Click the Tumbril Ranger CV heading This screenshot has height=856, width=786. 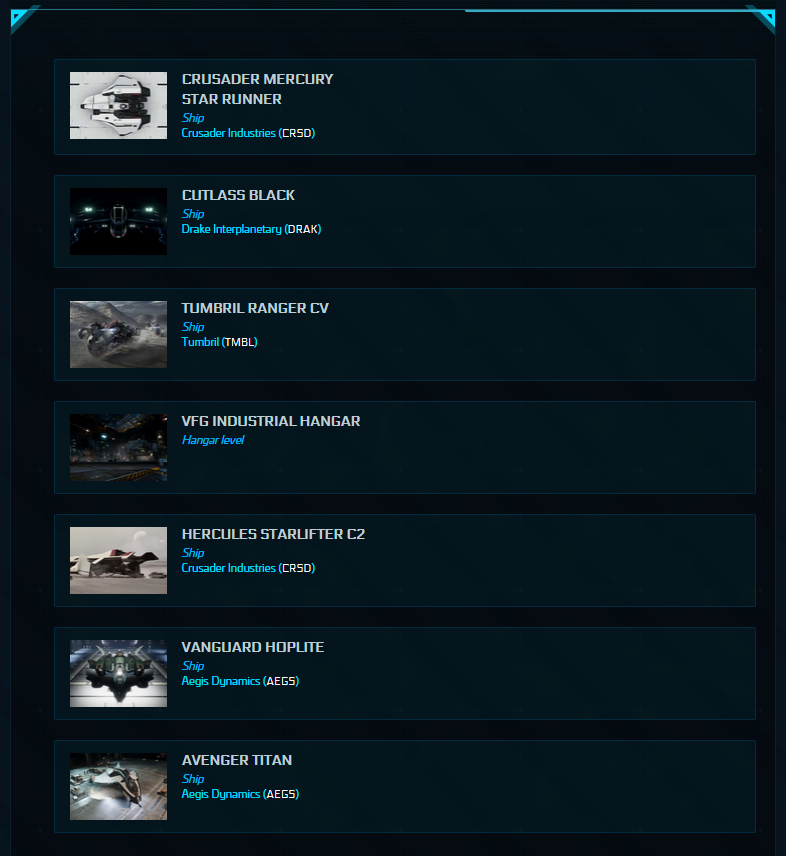[255, 308]
